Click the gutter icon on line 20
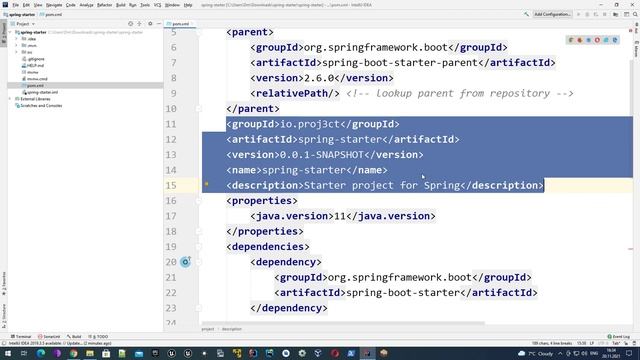 pyautogui.click(x=185, y=262)
